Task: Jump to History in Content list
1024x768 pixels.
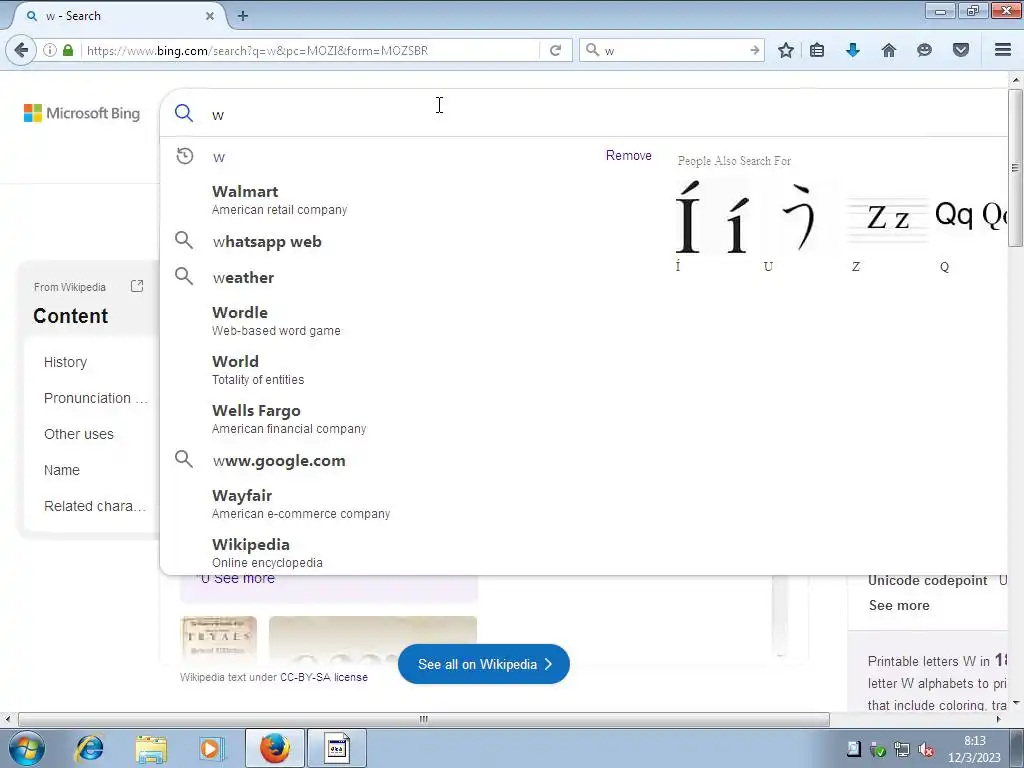Action: (65, 362)
